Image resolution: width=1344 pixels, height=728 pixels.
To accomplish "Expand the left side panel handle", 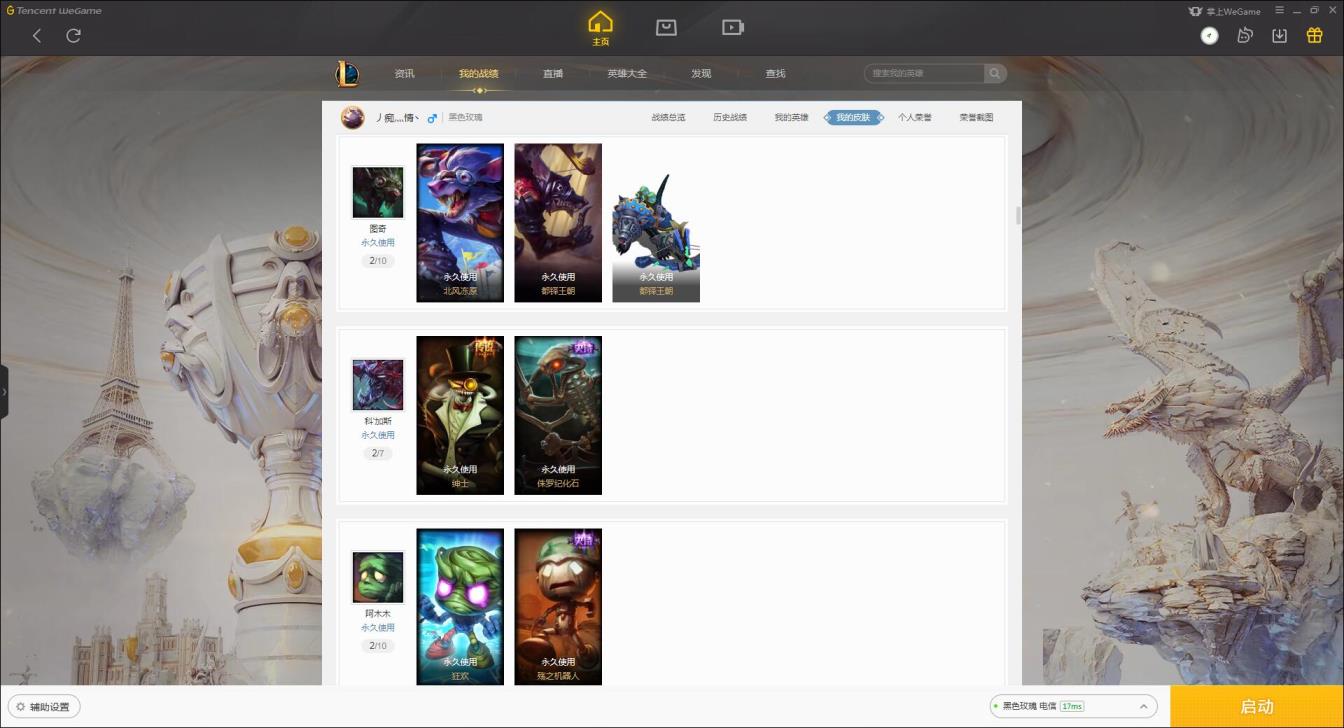I will [4, 392].
